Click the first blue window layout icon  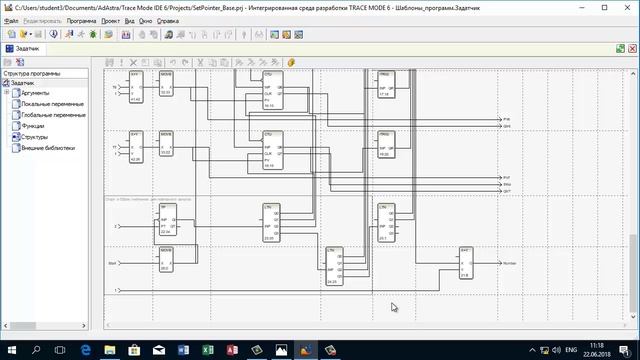click(x=274, y=35)
